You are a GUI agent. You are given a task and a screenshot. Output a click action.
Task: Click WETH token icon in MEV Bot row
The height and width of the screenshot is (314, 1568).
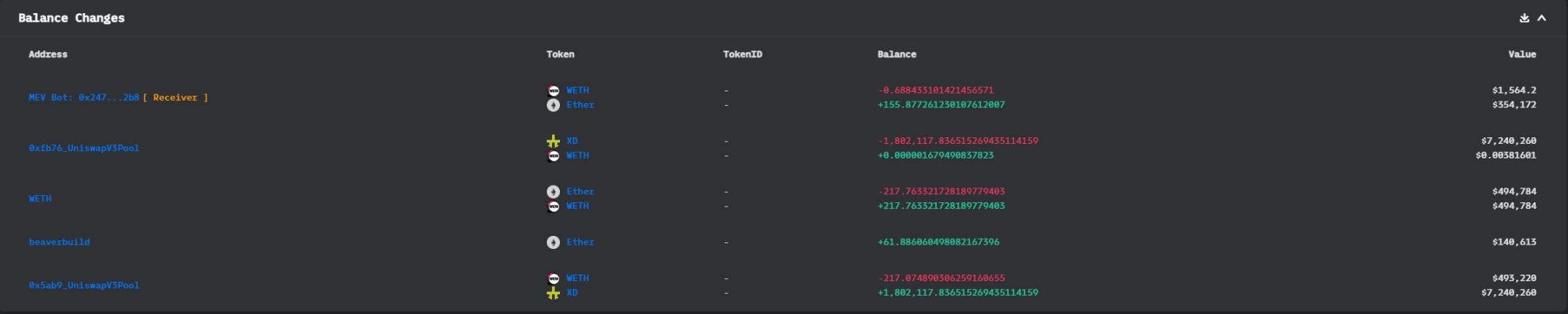pos(553,91)
